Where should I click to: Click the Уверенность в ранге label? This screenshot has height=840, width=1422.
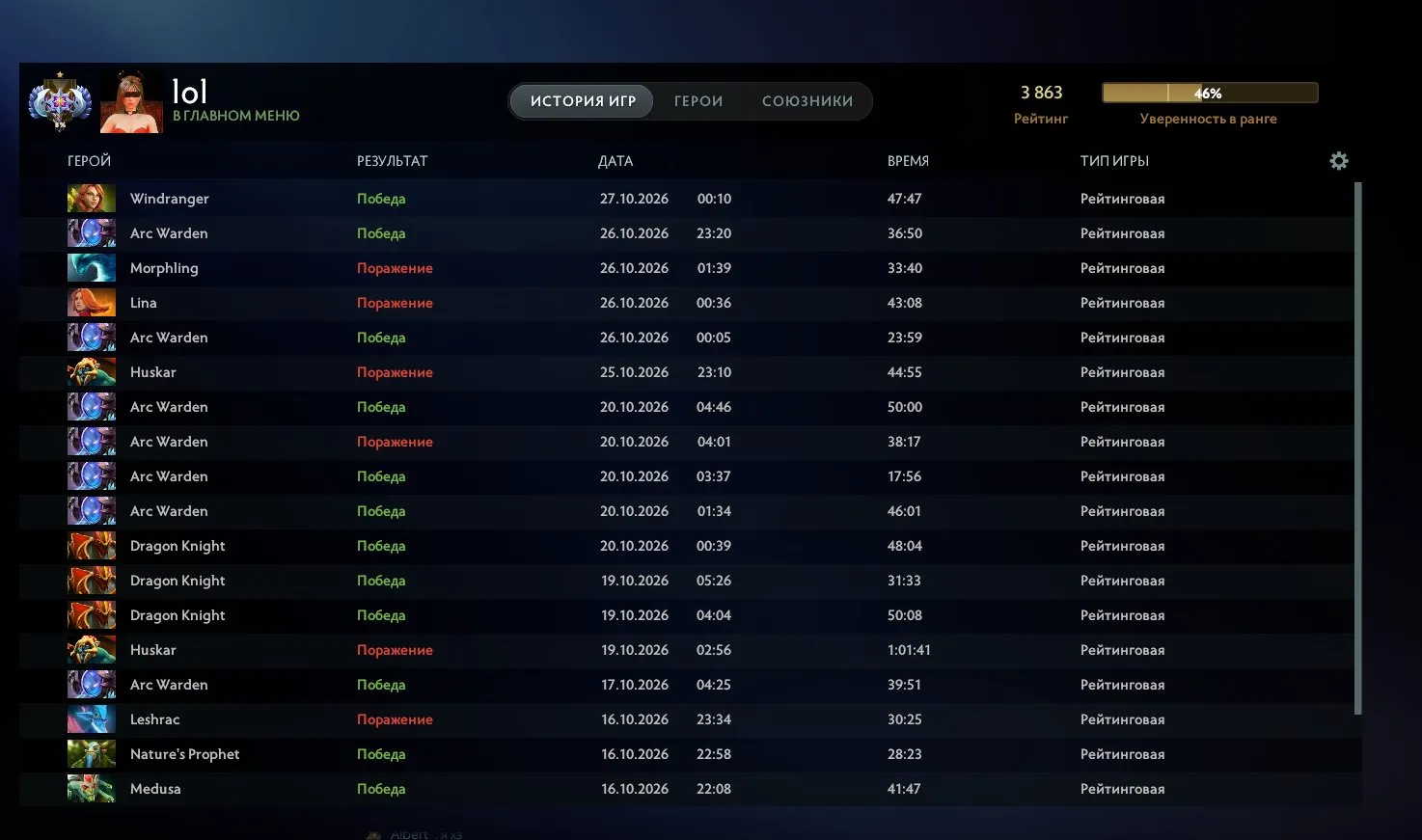(x=1208, y=119)
